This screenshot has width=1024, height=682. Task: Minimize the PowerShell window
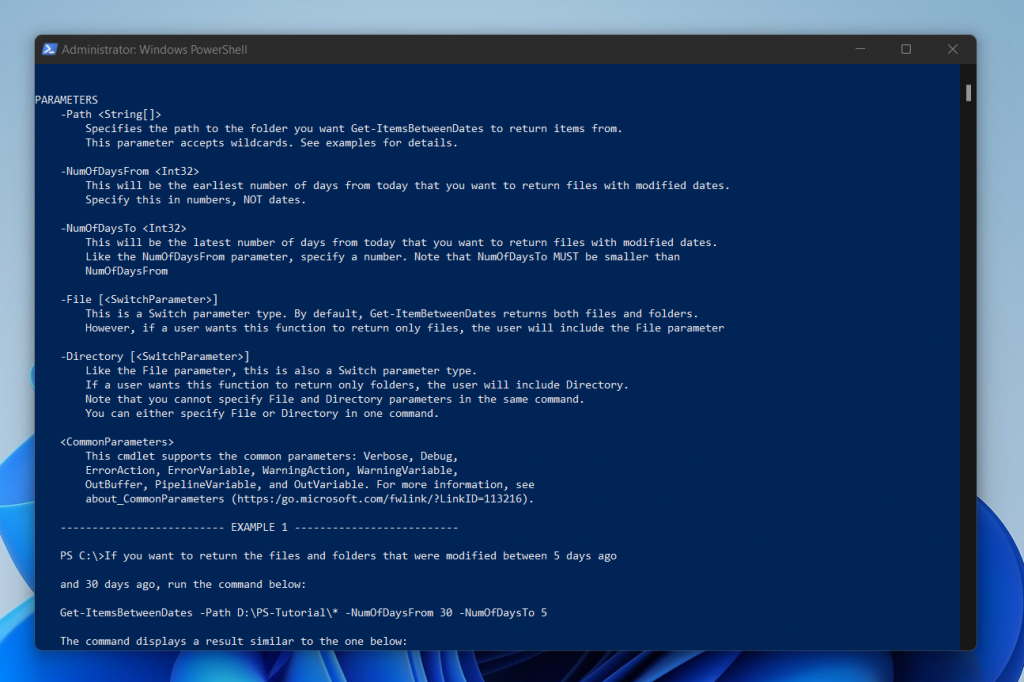tap(860, 50)
